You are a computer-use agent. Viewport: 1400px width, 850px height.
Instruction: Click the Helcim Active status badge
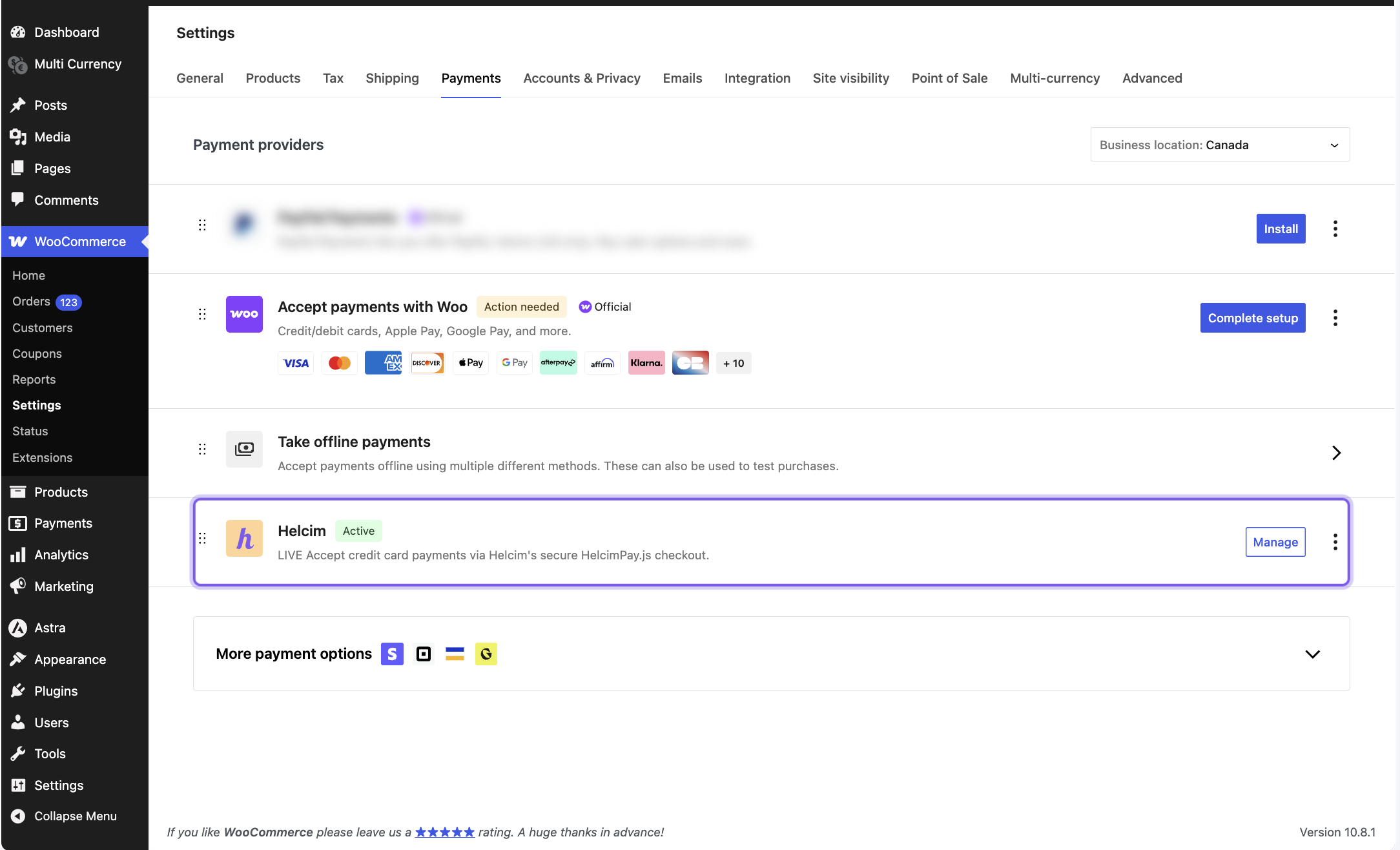point(358,531)
